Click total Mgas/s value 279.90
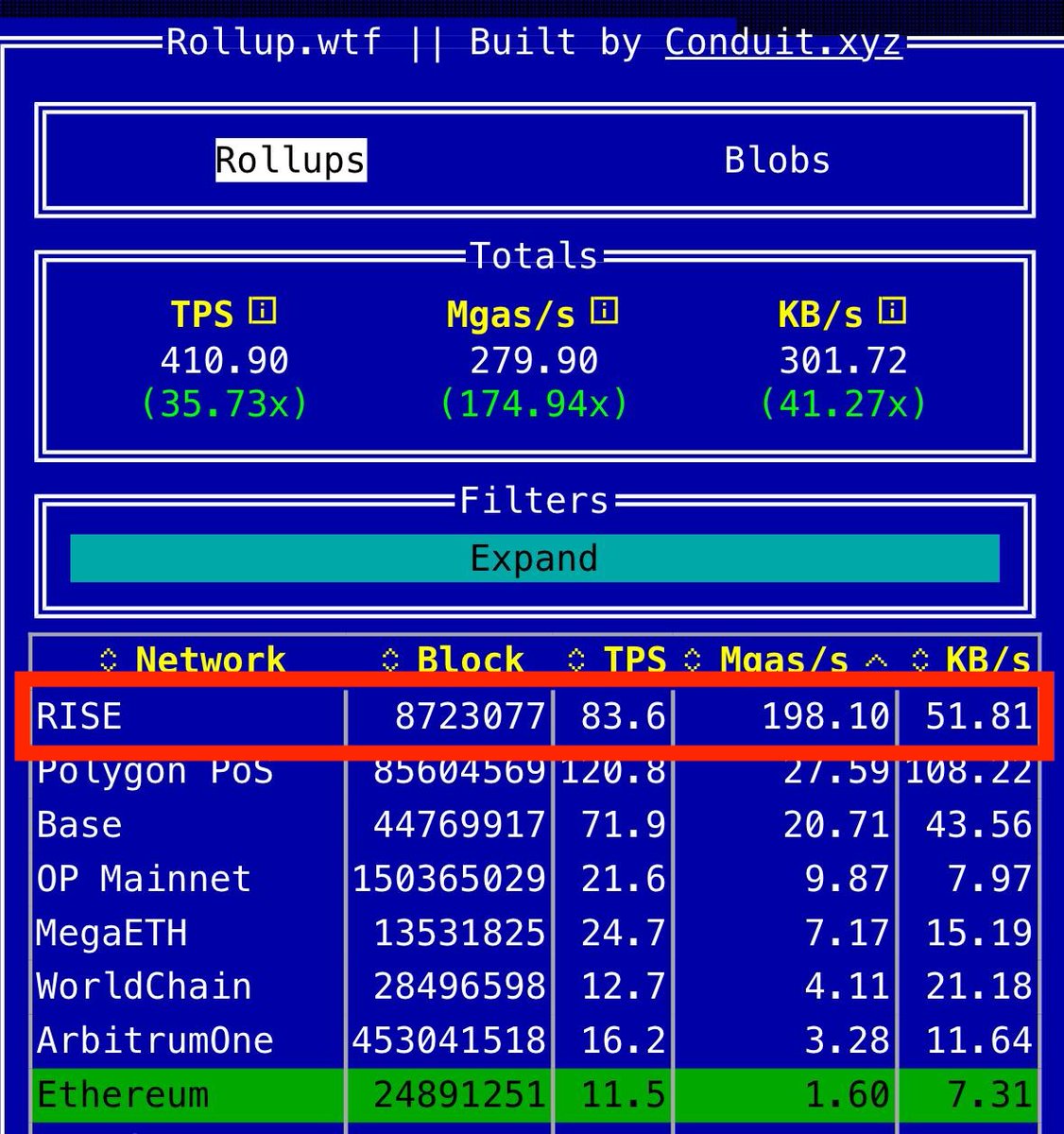 534,360
